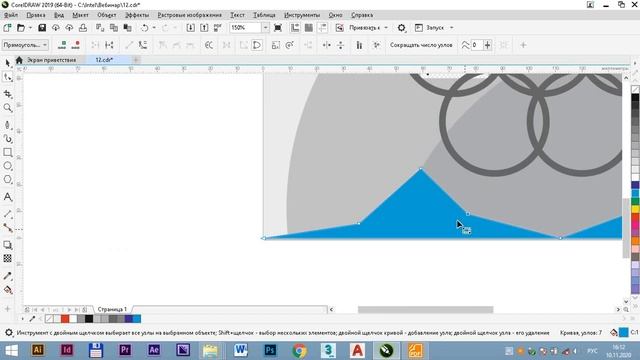Image resolution: width=640 pixels, height=360 pixels.
Task: Expand the "Привязать к" snap dropdown
Action: coord(386,28)
